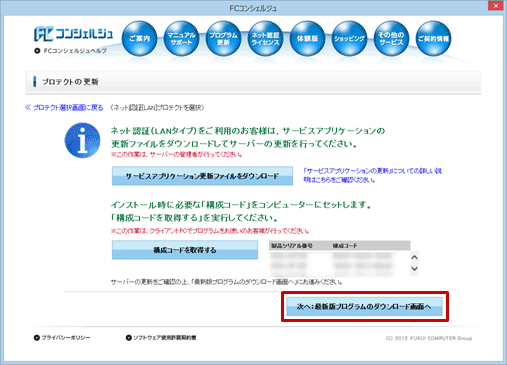Click the blue information icon
The width and height of the screenshot is (507, 365).
tap(82, 140)
